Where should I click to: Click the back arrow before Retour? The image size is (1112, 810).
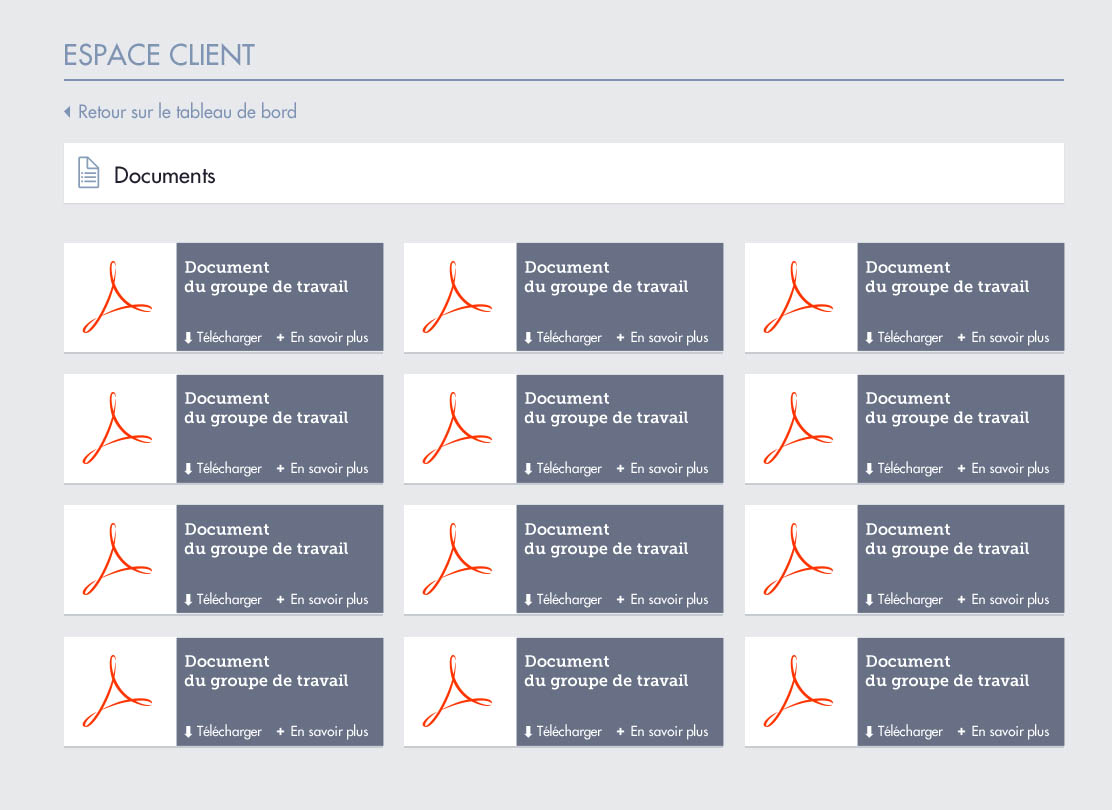(x=67, y=112)
